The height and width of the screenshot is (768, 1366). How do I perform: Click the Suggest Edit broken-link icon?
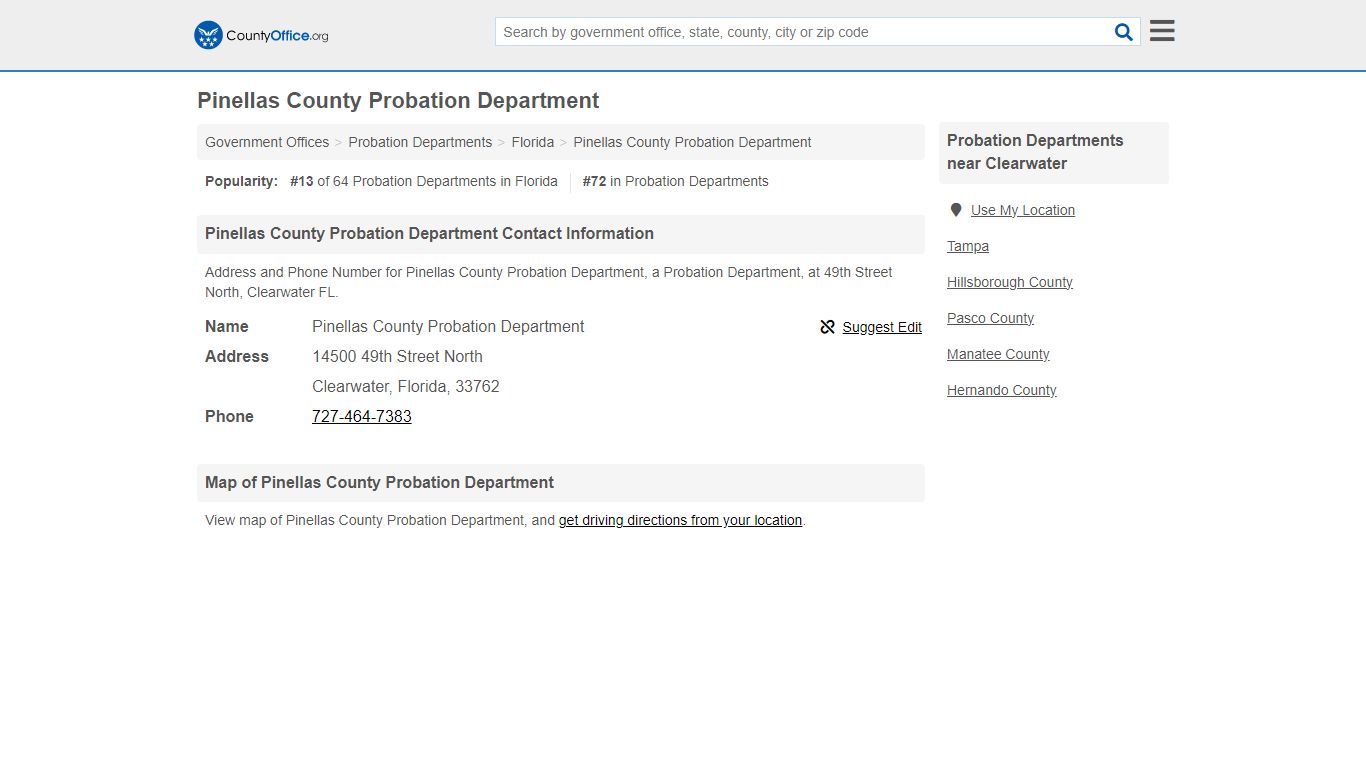[x=827, y=327]
